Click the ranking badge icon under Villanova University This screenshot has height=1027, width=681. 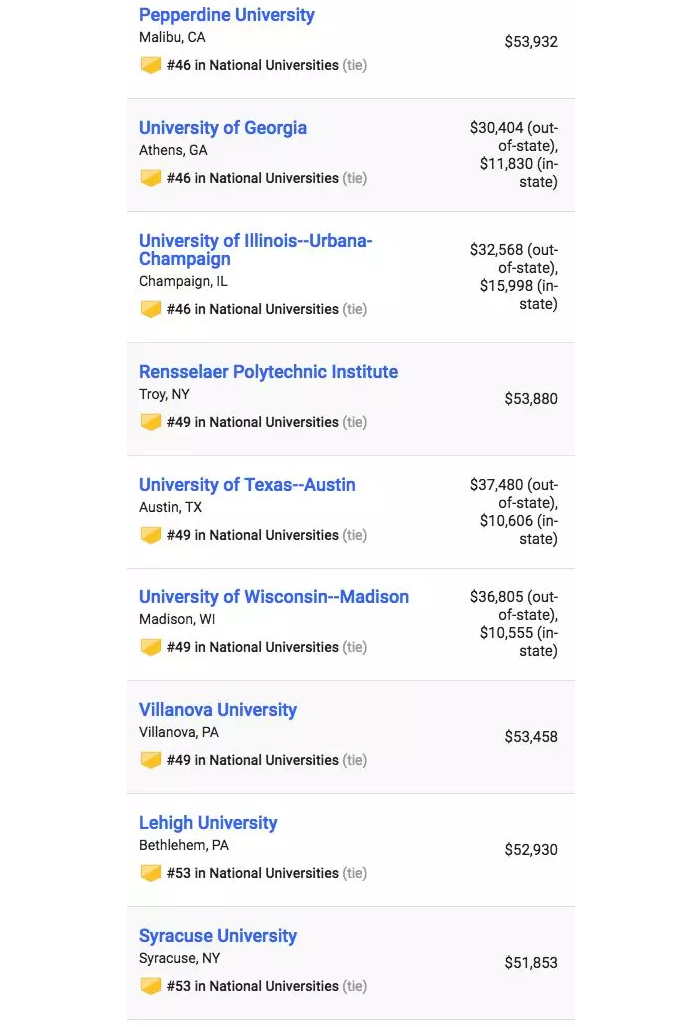[151, 760]
